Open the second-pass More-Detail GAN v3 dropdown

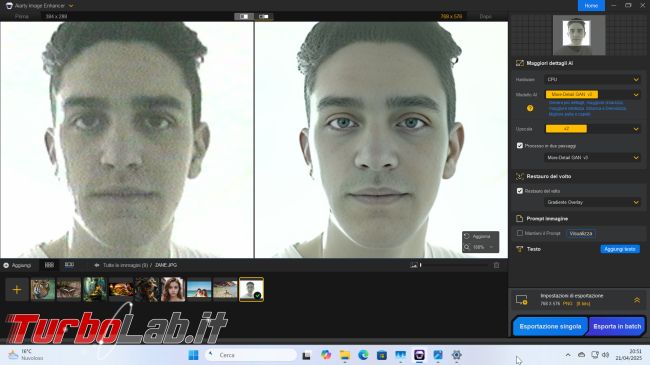[x=593, y=158]
